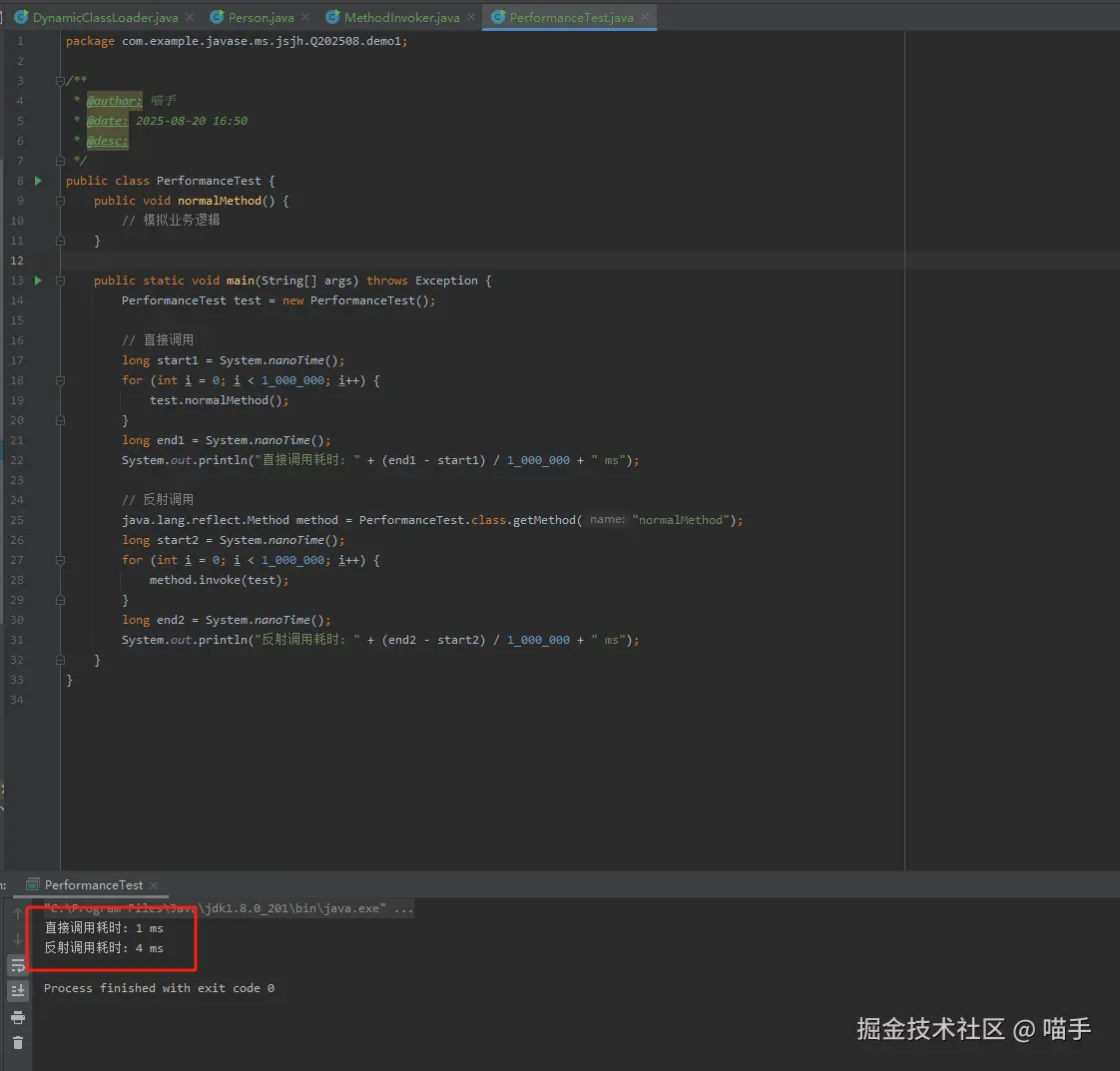The width and height of the screenshot is (1120, 1071).
Task: Click the '// 直接调用' comment
Action: point(157,339)
